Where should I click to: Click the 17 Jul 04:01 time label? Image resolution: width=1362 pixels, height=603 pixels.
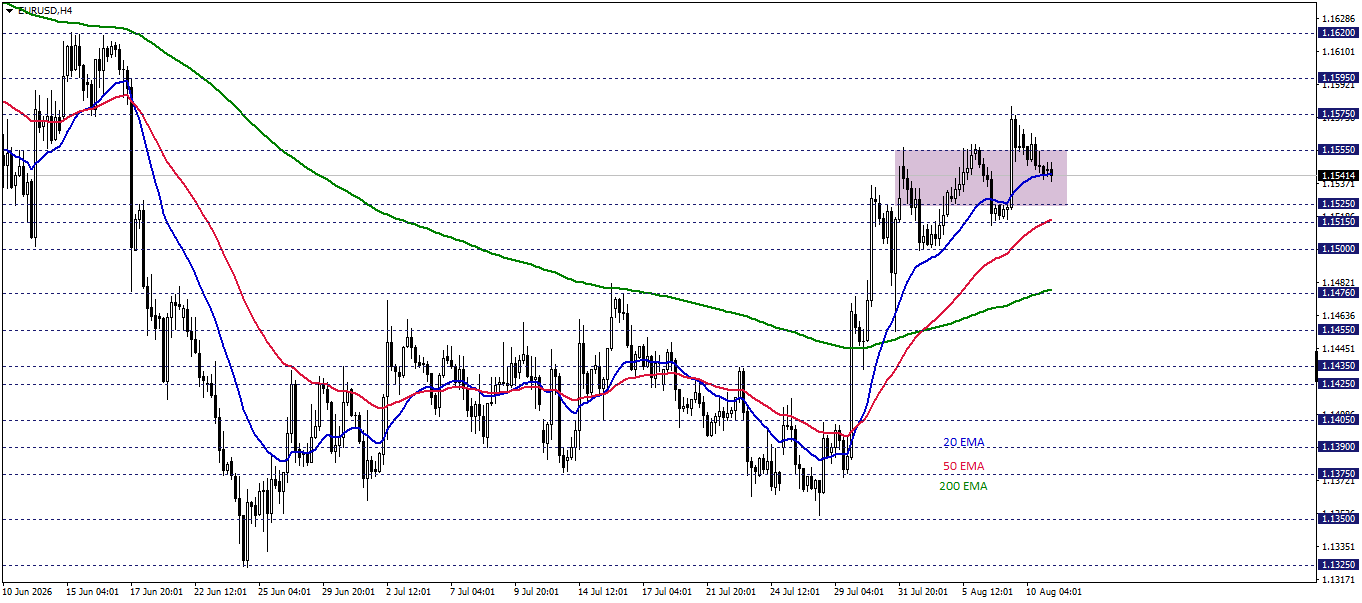tap(668, 592)
